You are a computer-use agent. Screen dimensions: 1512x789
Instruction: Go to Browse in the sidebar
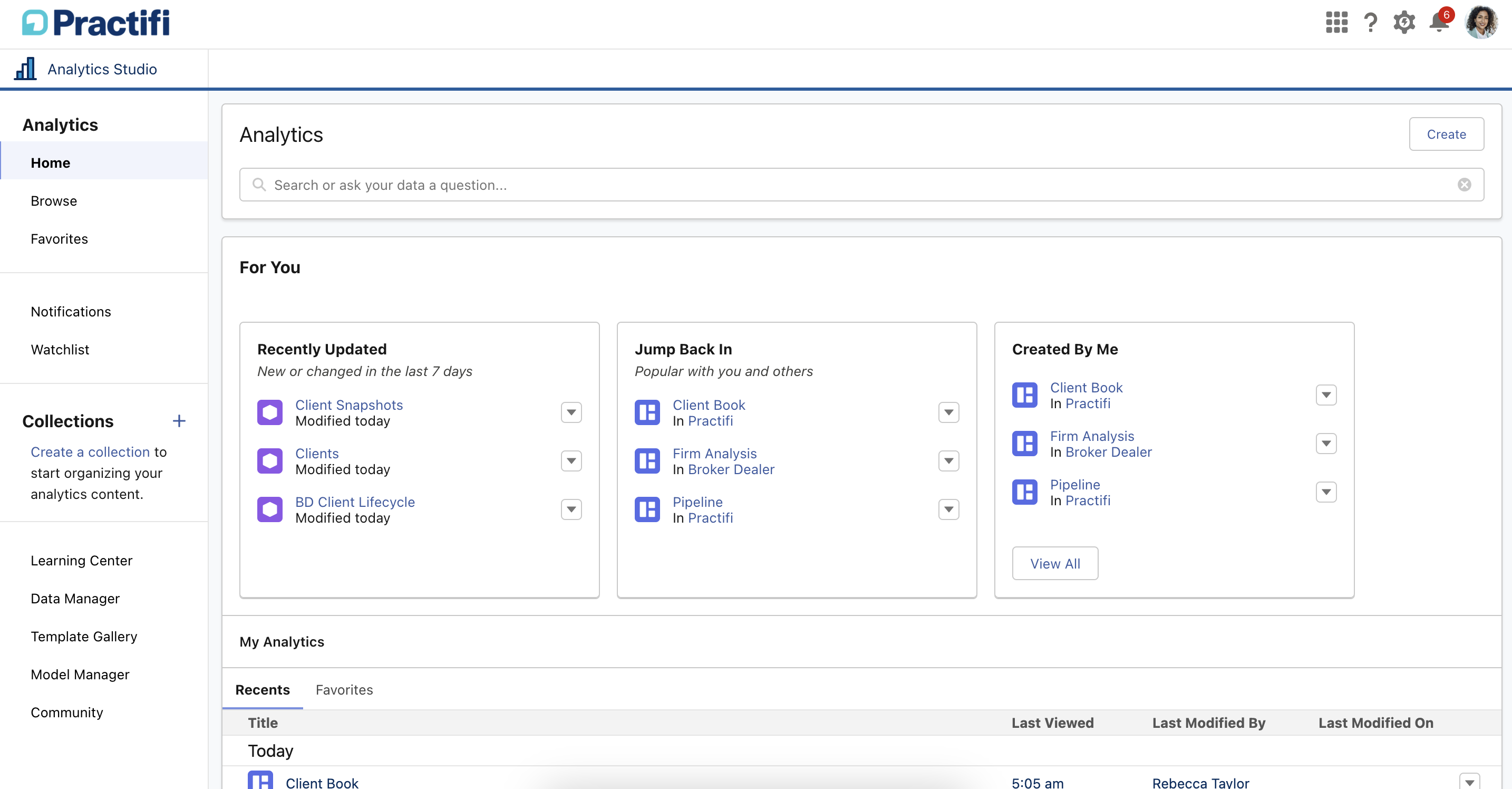pos(54,201)
